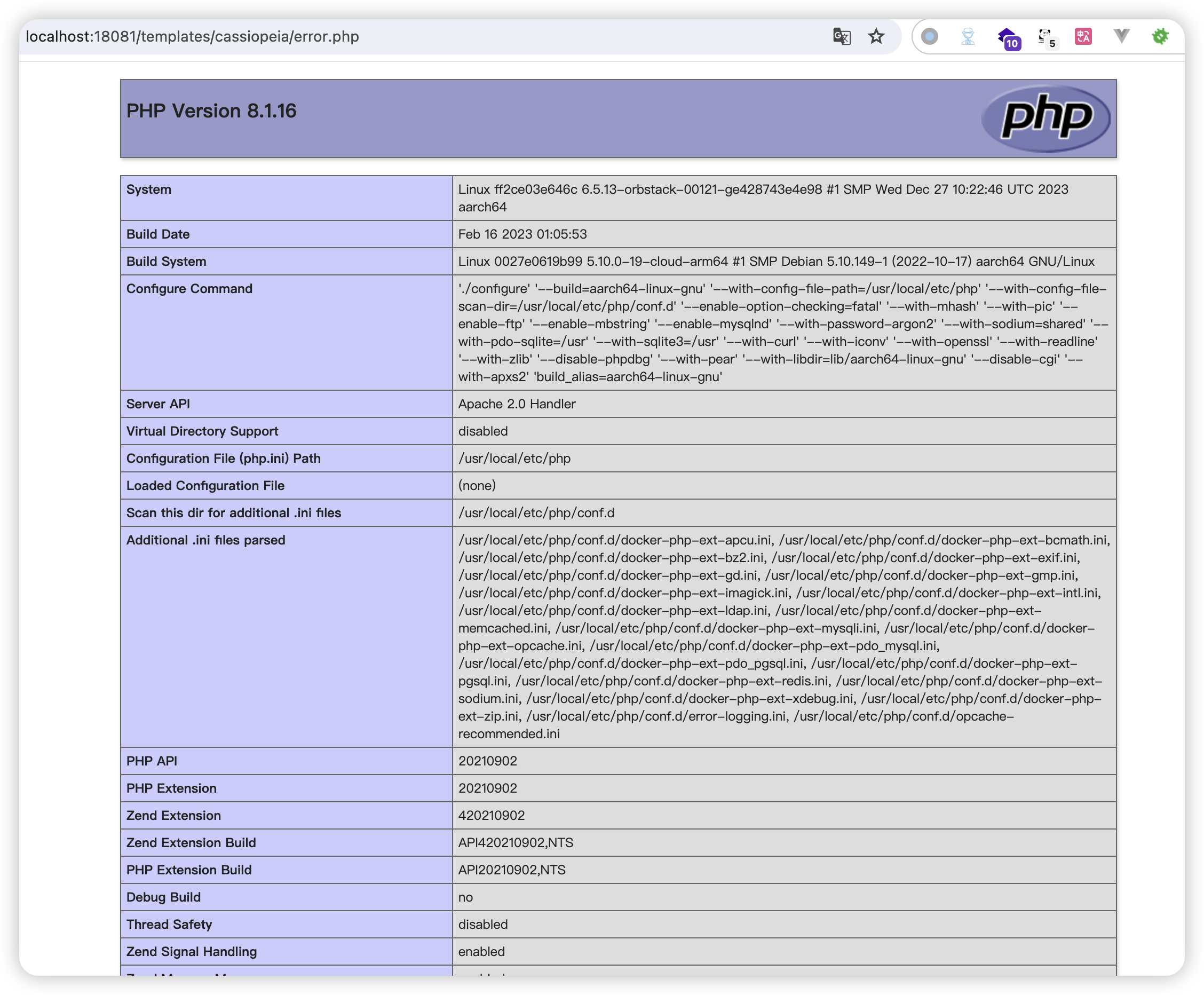This screenshot has height=995, width=1204.
Task: Click the 'System' row label
Action: click(x=148, y=189)
